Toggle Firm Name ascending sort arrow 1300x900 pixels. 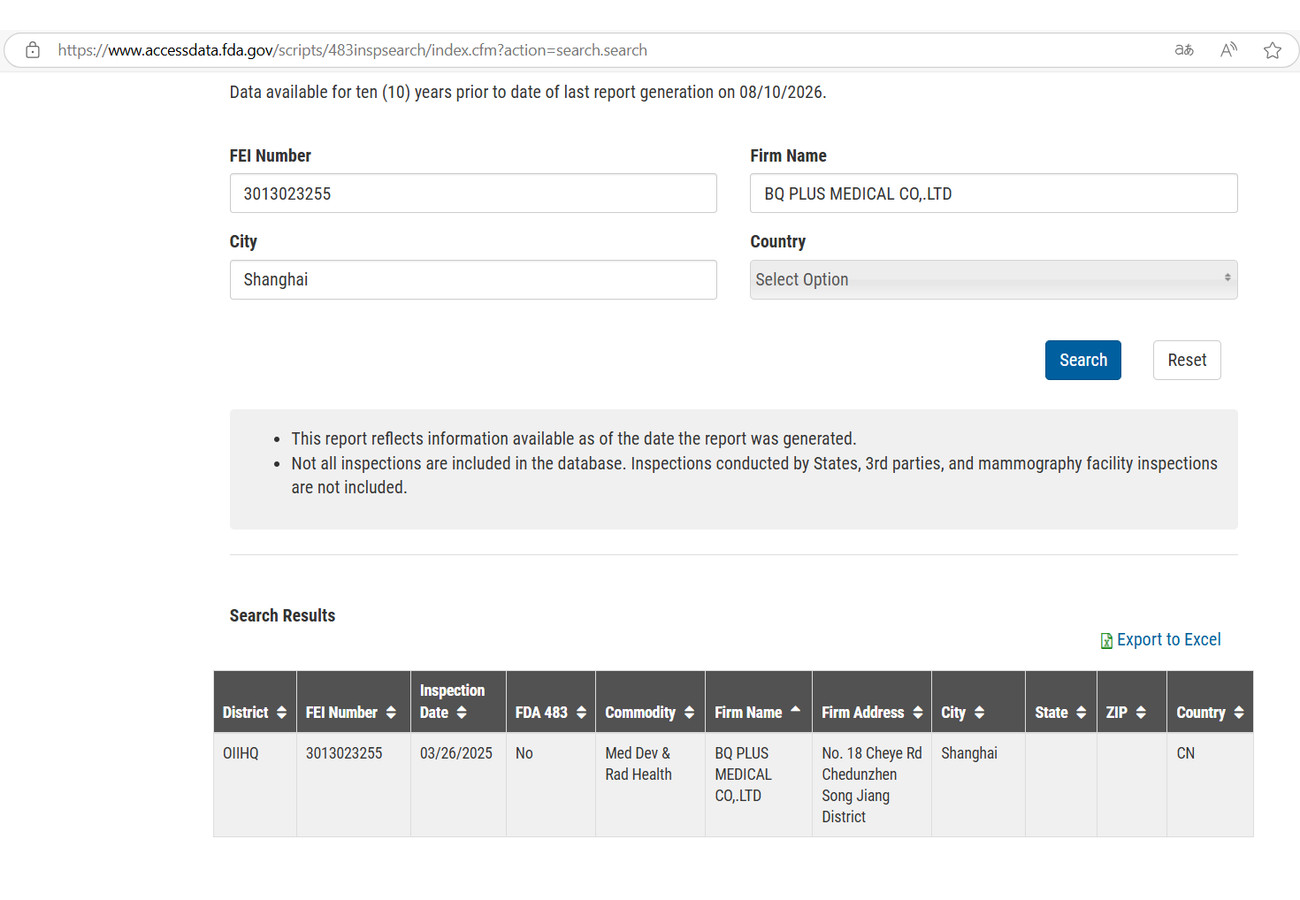(x=795, y=710)
